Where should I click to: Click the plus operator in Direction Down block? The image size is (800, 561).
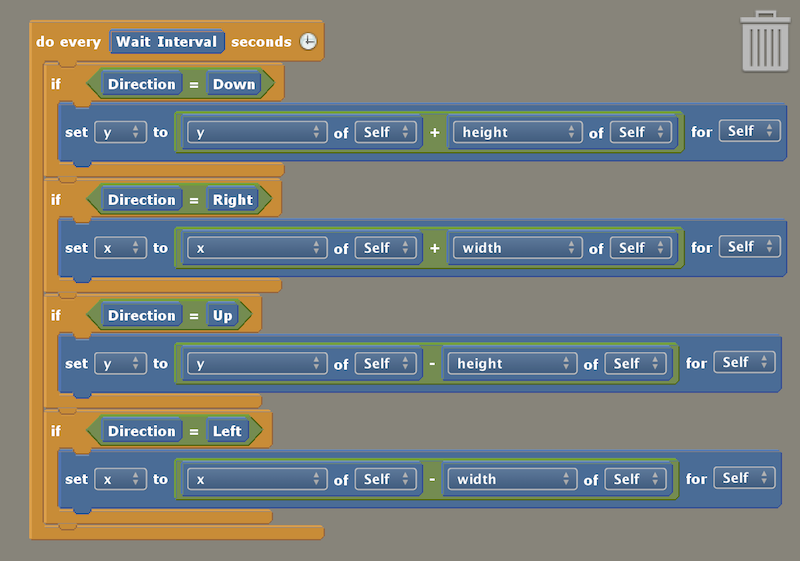click(435, 133)
